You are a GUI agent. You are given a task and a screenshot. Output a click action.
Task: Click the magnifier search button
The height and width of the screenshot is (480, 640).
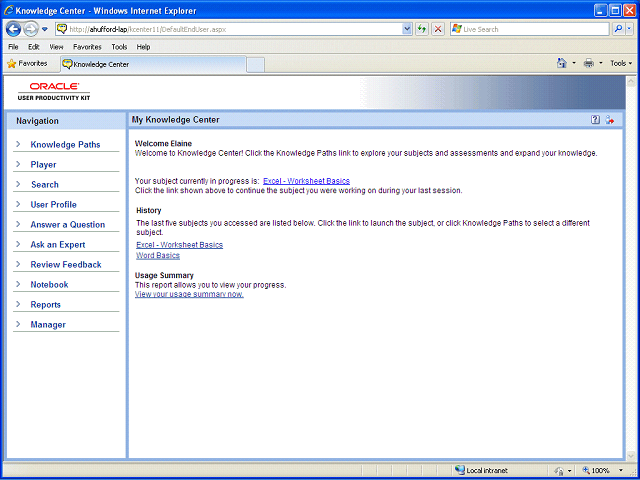pos(618,29)
